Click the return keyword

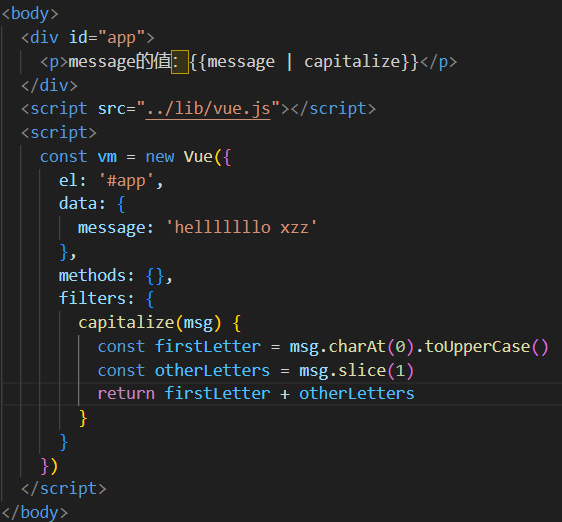[x=126, y=394]
